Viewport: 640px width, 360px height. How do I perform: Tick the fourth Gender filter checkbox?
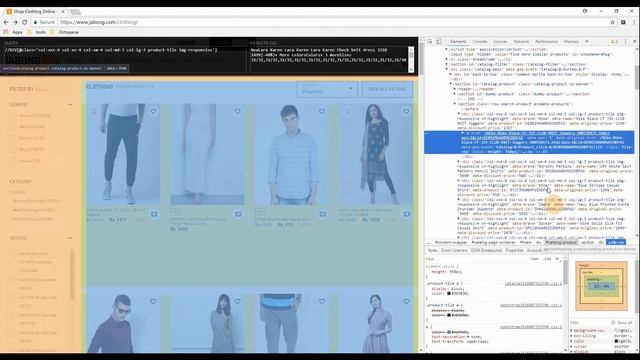point(13,150)
